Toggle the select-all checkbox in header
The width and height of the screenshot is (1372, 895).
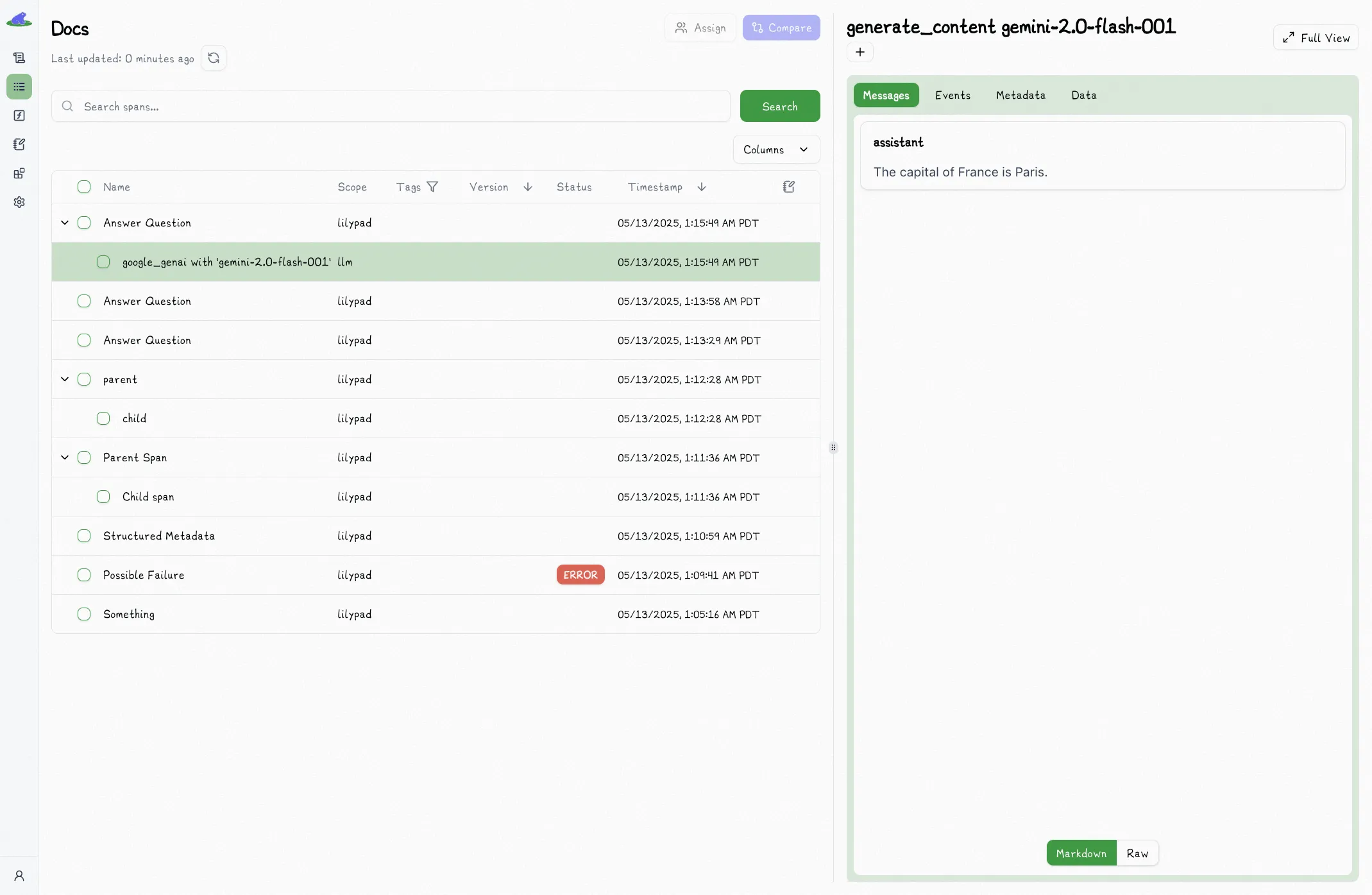point(84,187)
